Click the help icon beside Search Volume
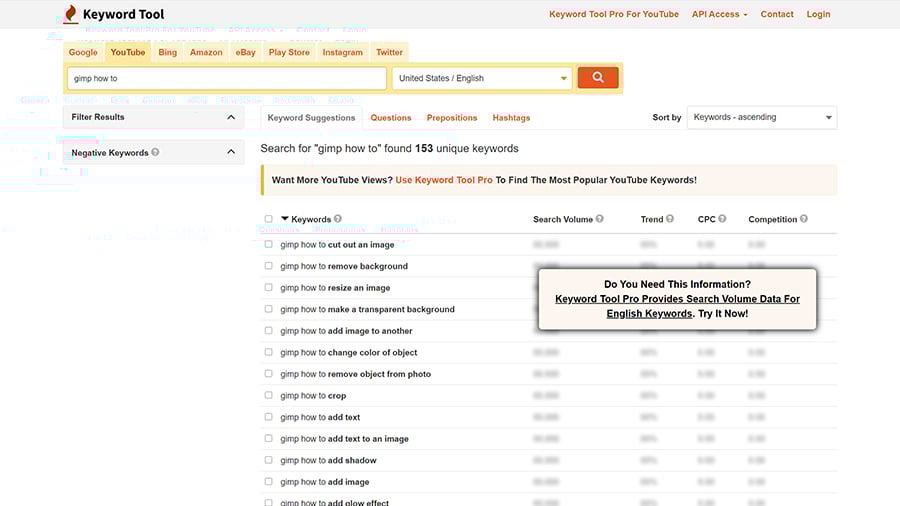The image size is (900, 506). [599, 219]
